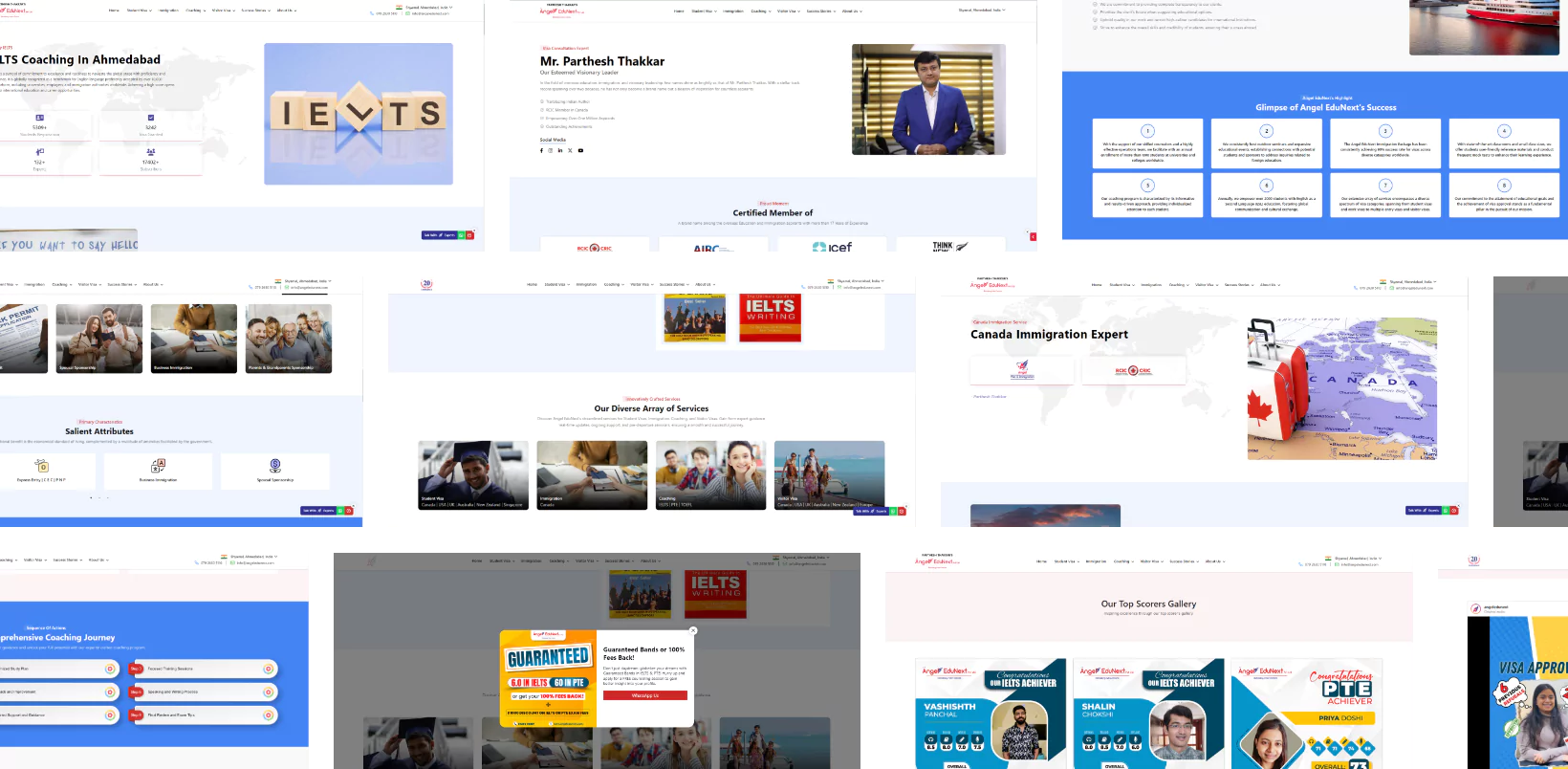This screenshot has height=769, width=1568.
Task: Click the X (Twitter) icon under Social Media
Action: tap(570, 150)
